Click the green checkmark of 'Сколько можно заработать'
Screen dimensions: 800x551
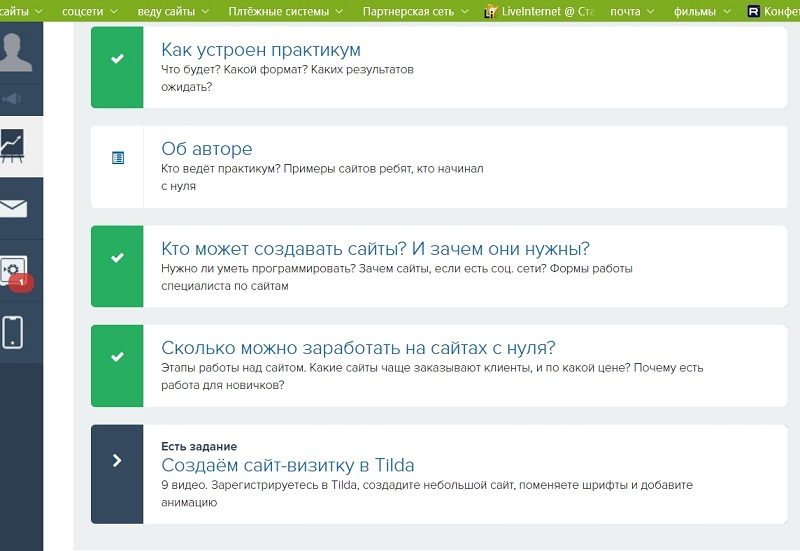point(117,357)
